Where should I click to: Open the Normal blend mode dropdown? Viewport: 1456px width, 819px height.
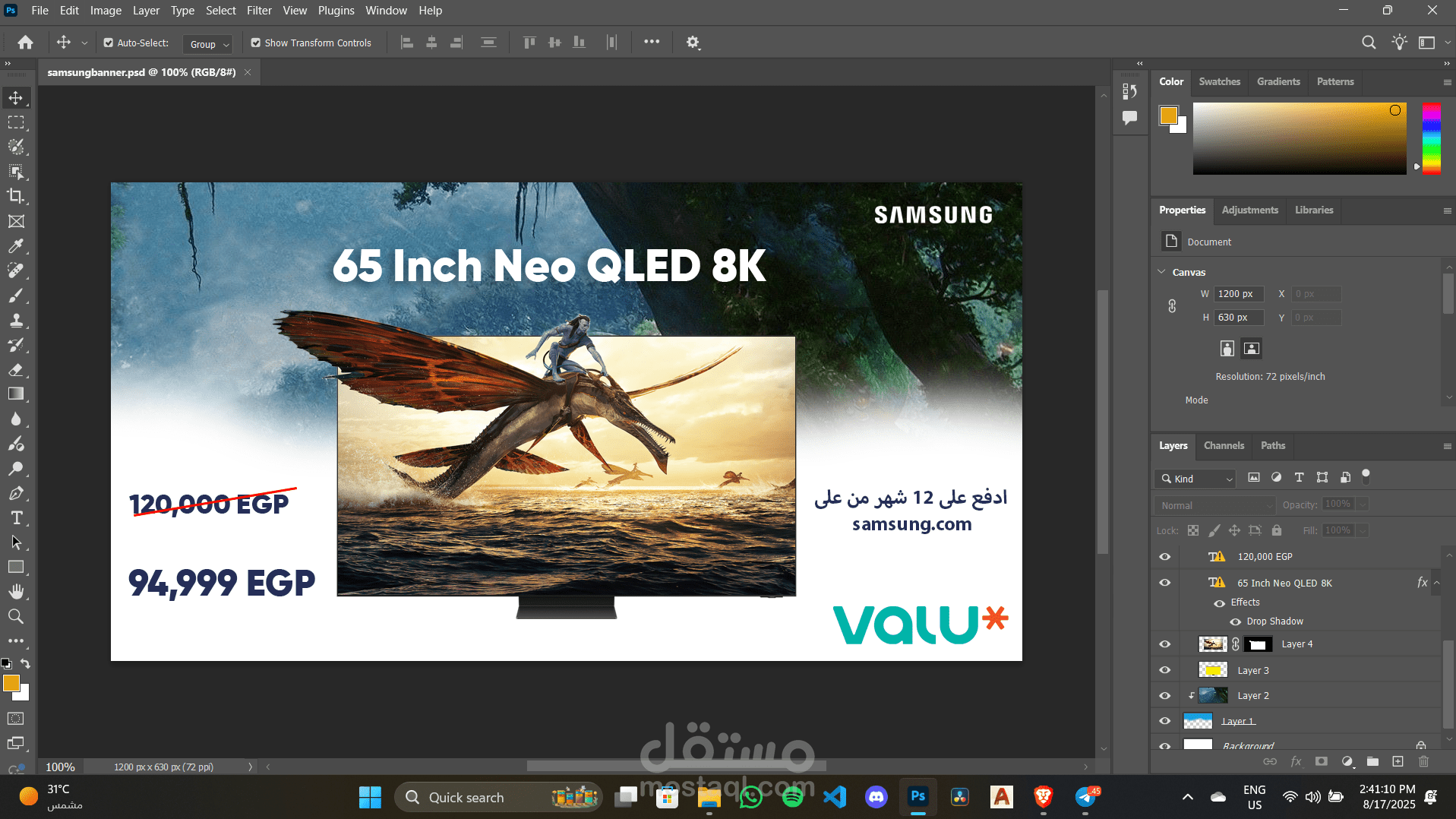pyautogui.click(x=1214, y=505)
